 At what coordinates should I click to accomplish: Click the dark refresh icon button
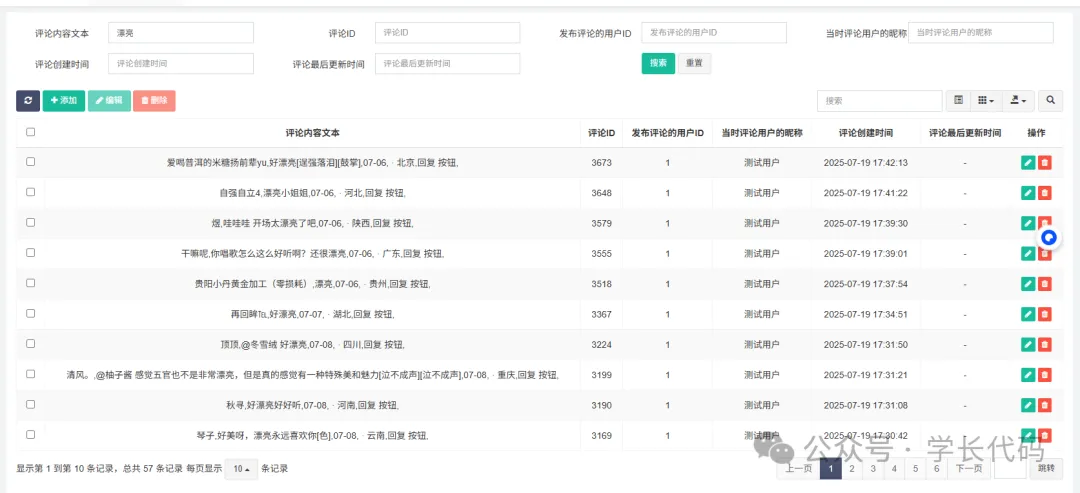click(x=28, y=101)
